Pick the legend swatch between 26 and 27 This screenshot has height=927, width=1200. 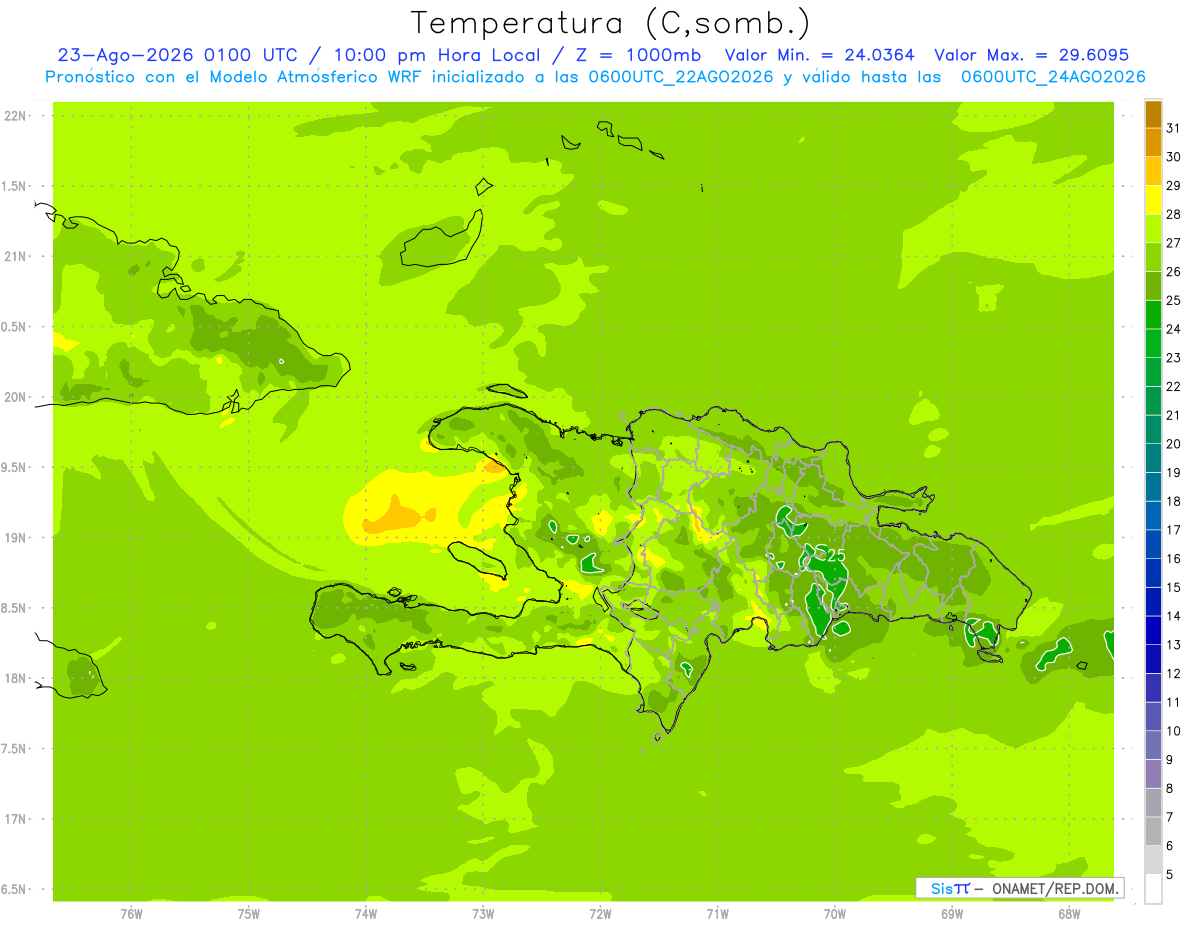1153,257
